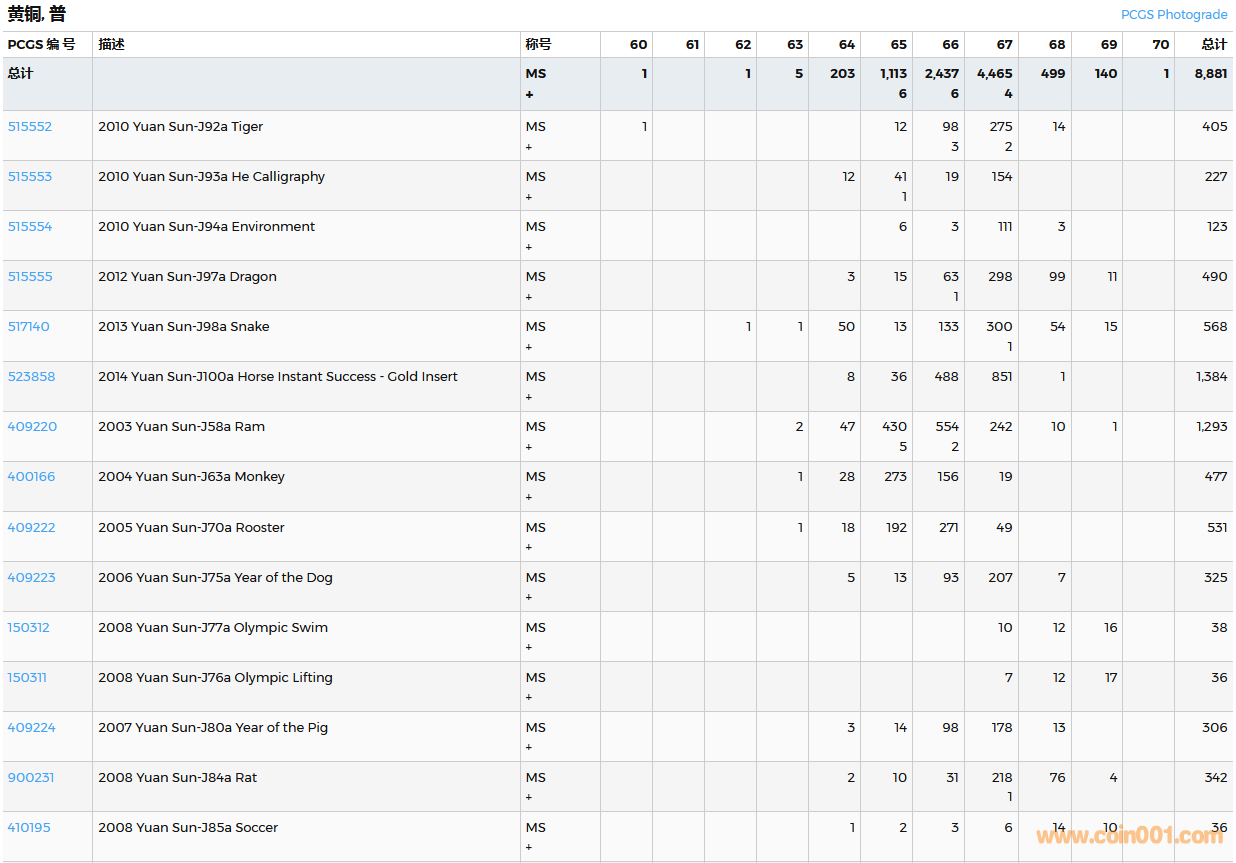Image resolution: width=1236 pixels, height=863 pixels.
Task: Click the grade 67 column header
Action: tap(1004, 44)
